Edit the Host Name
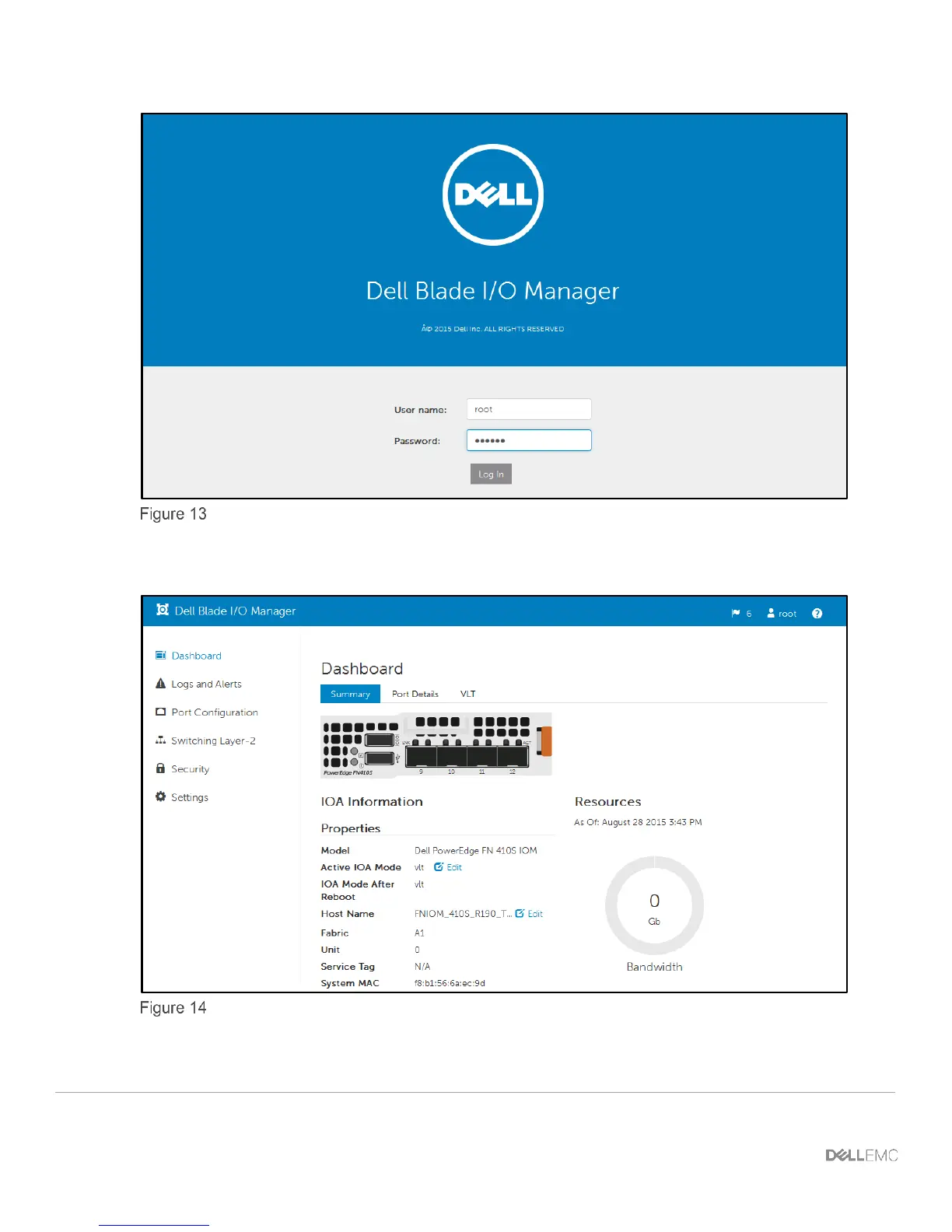 529,914
